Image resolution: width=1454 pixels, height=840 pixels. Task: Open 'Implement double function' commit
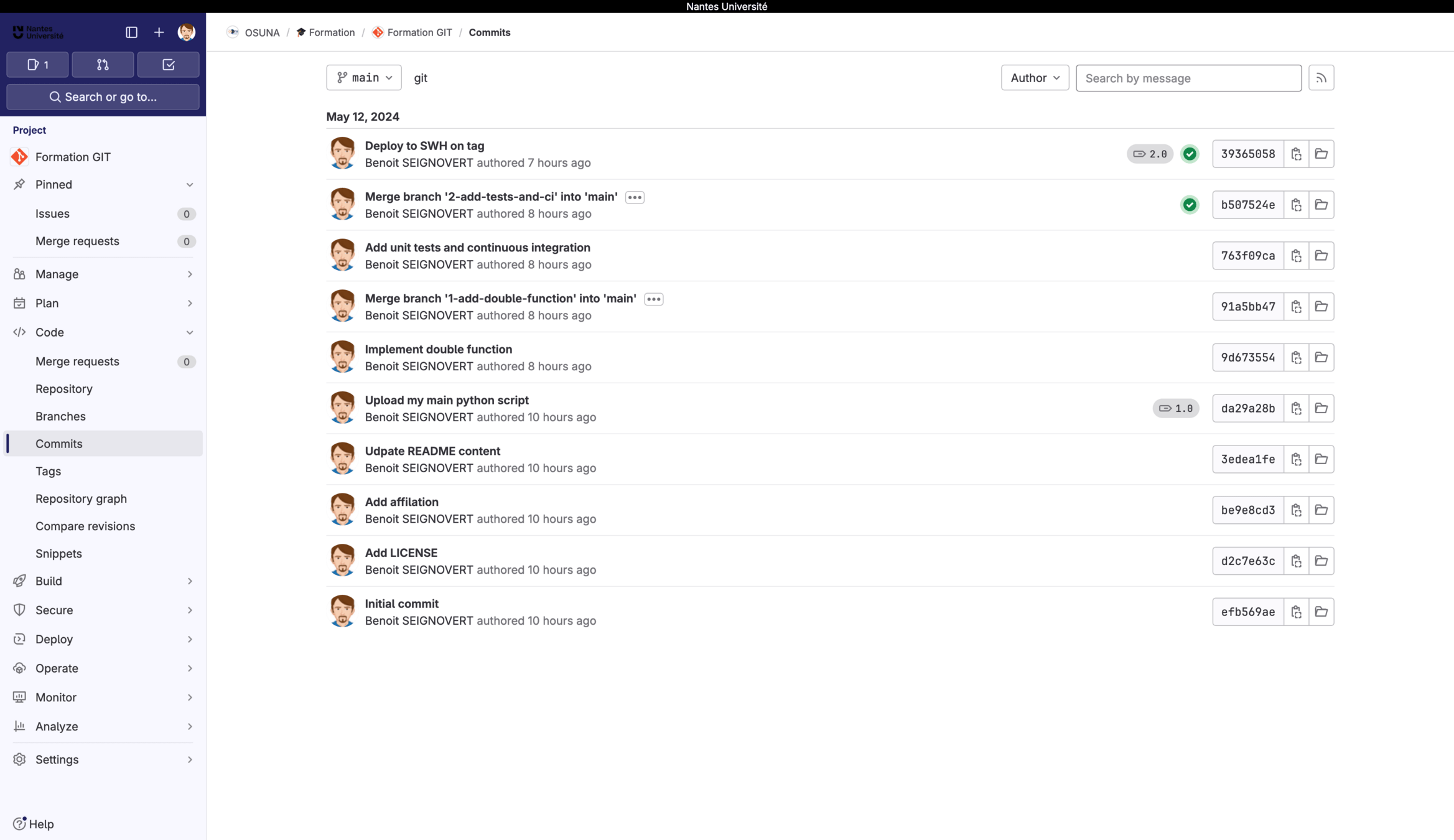pyautogui.click(x=438, y=349)
